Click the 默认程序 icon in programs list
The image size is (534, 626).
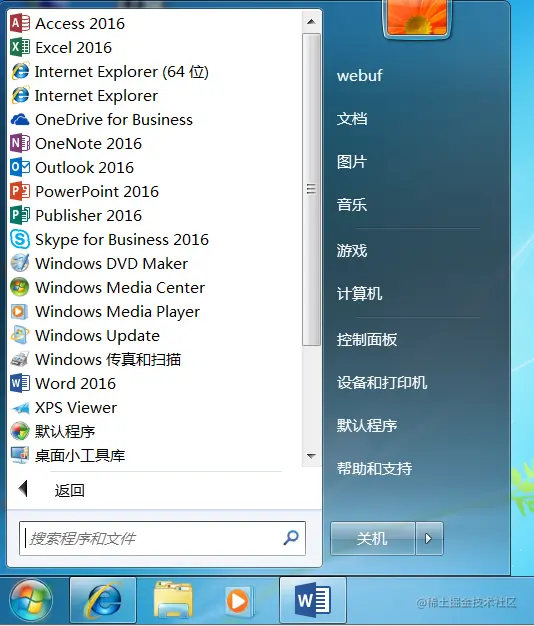[20, 431]
